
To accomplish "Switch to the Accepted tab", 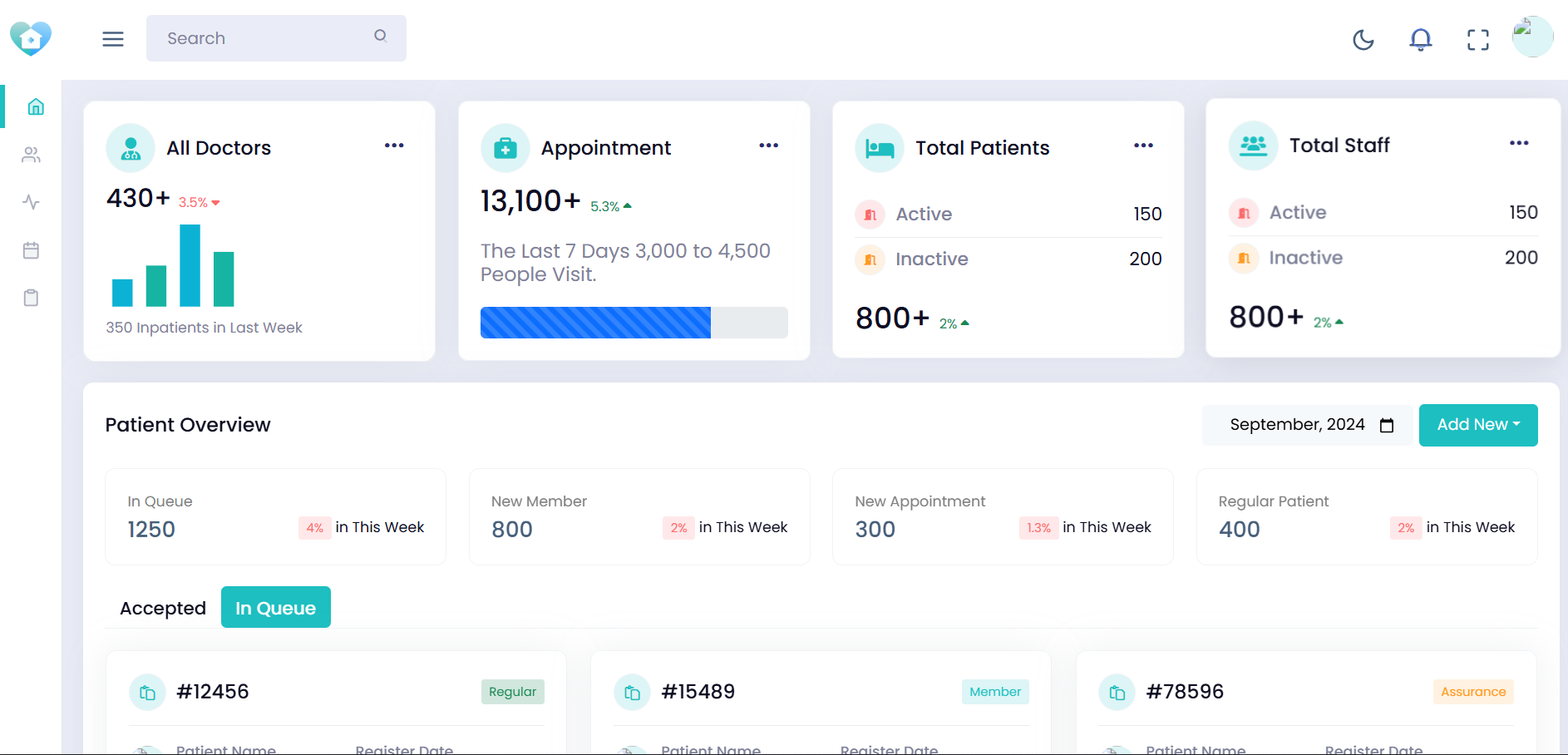I will coord(163,608).
